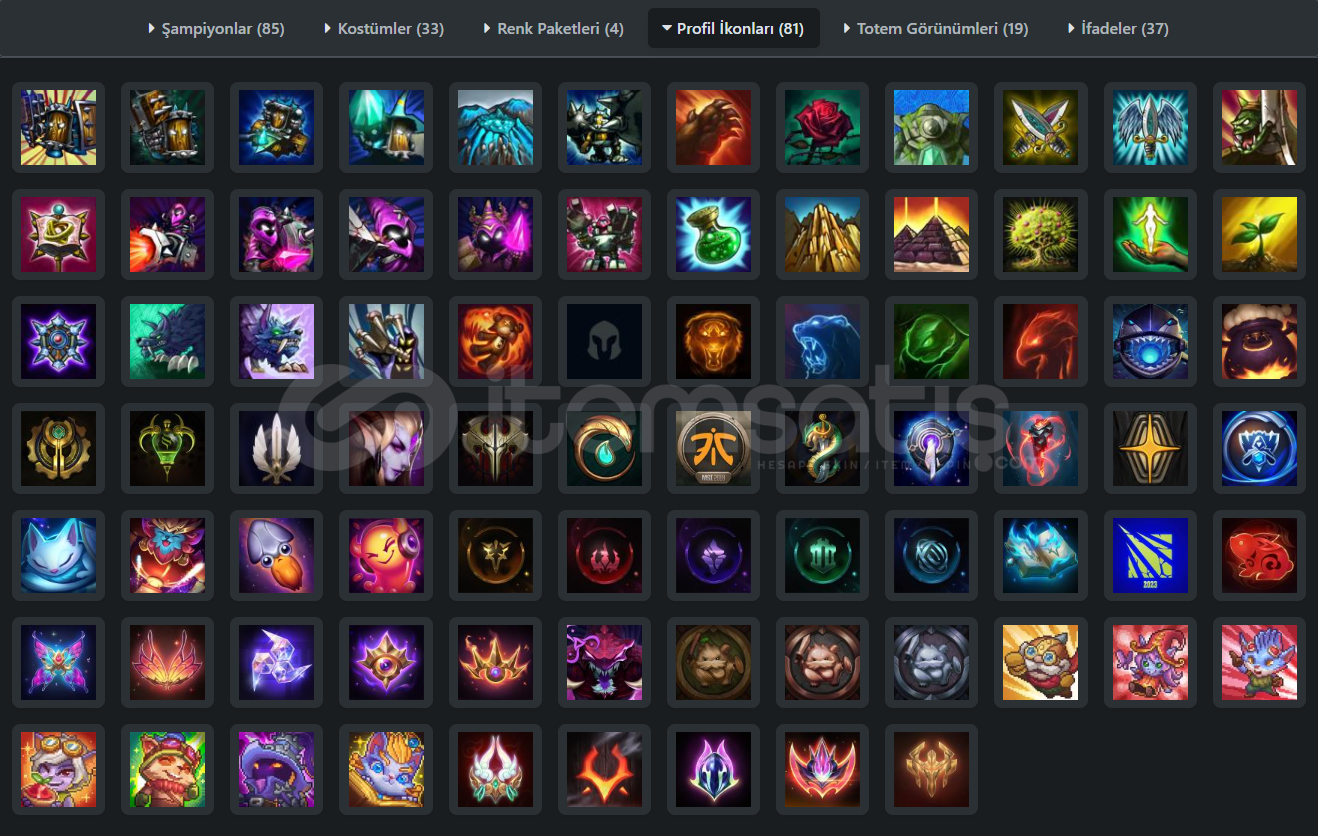This screenshot has width=1318, height=836.
Task: Select the red rose profile icon
Action: pos(822,127)
